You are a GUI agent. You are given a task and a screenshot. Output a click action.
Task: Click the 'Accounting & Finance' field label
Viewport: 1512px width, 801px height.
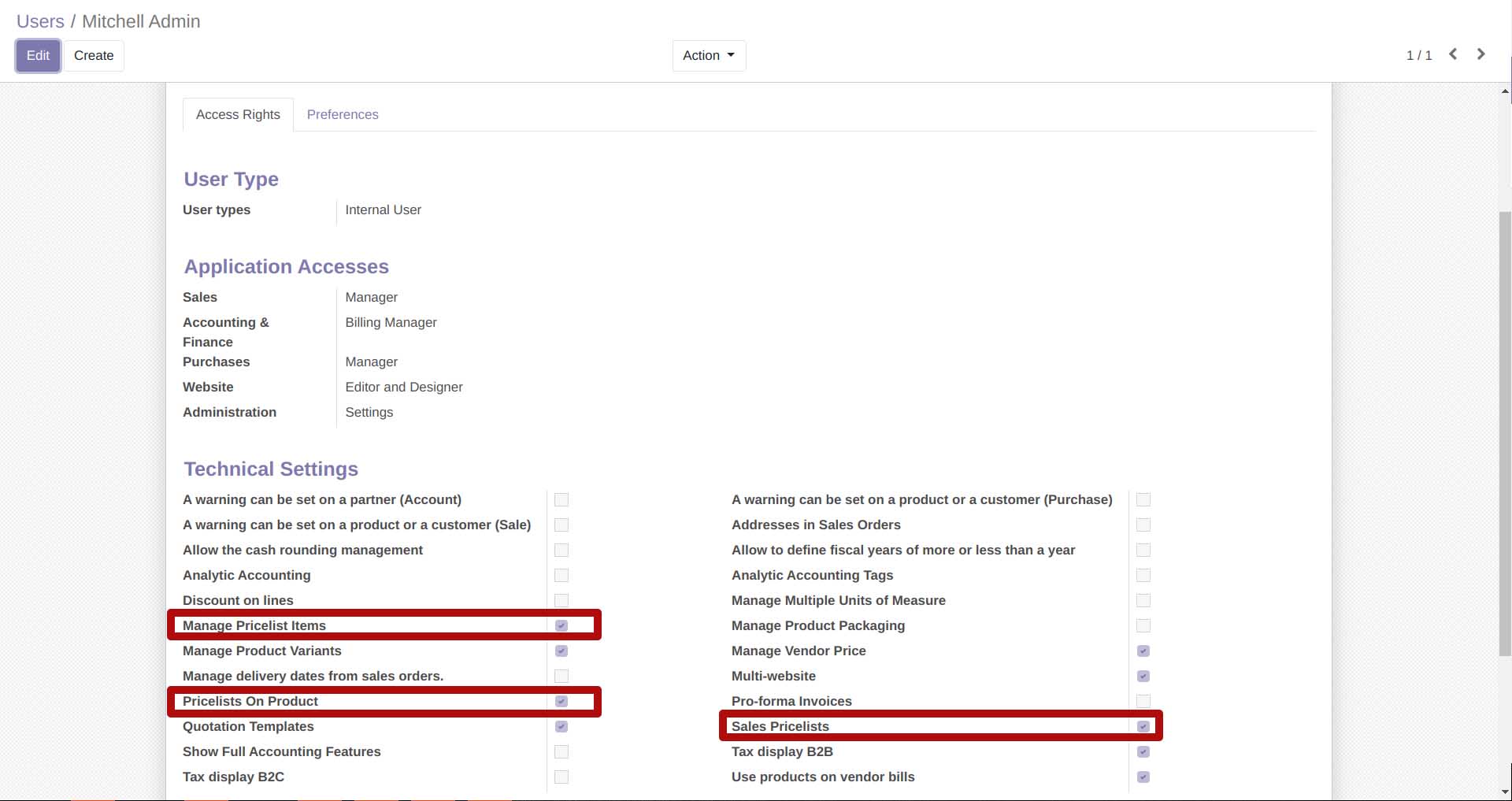click(x=226, y=332)
